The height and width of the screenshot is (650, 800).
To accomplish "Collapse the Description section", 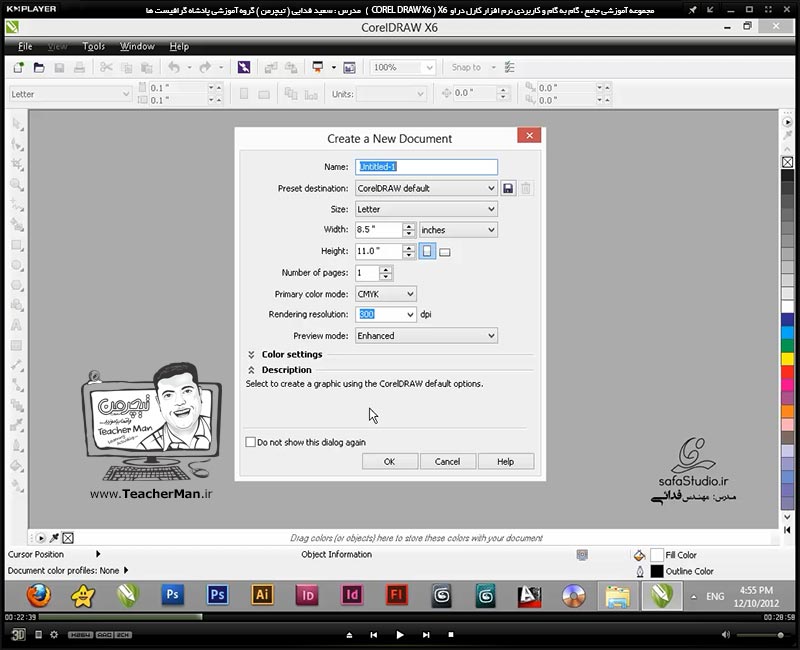I will [251, 370].
